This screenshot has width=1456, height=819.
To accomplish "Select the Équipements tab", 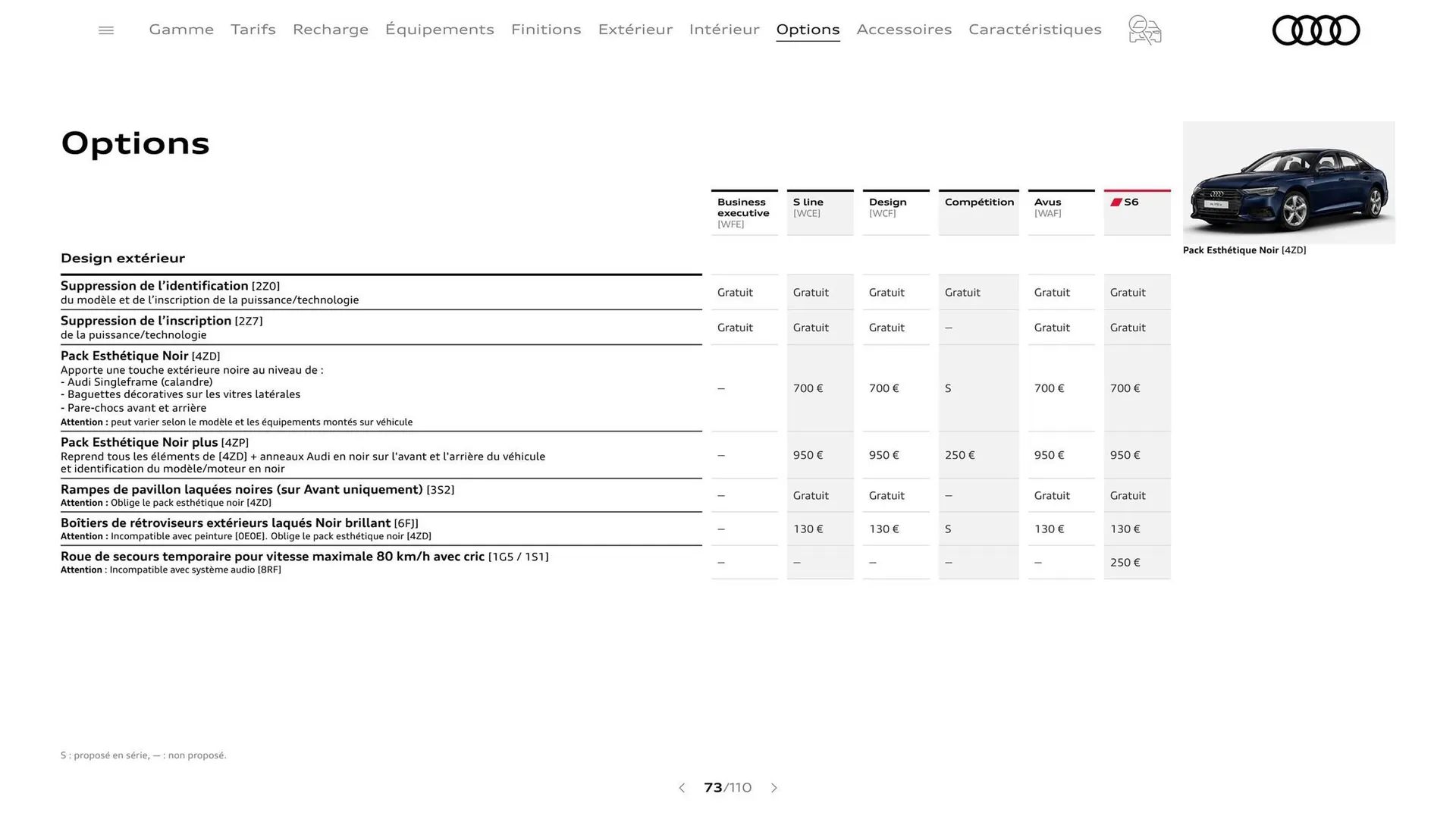I will tap(440, 30).
